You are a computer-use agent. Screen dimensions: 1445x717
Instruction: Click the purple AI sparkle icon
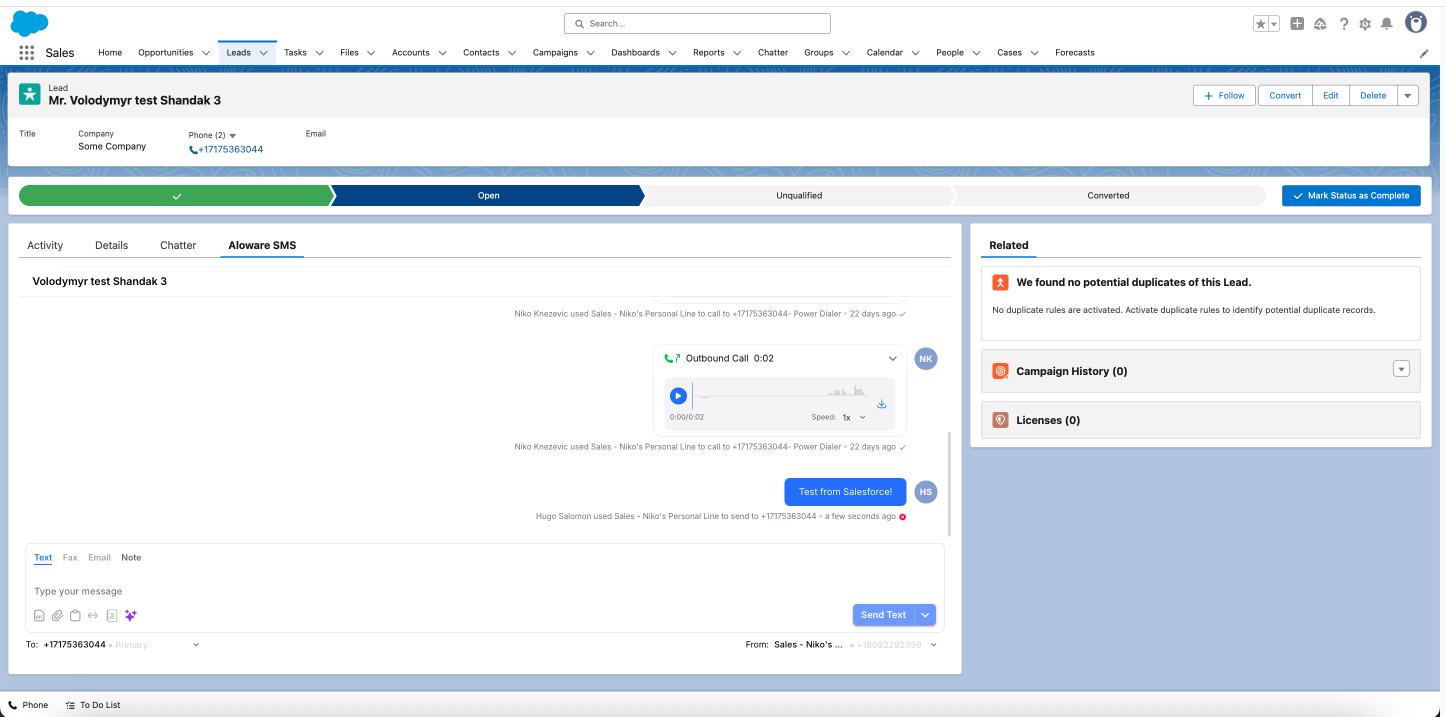point(130,615)
